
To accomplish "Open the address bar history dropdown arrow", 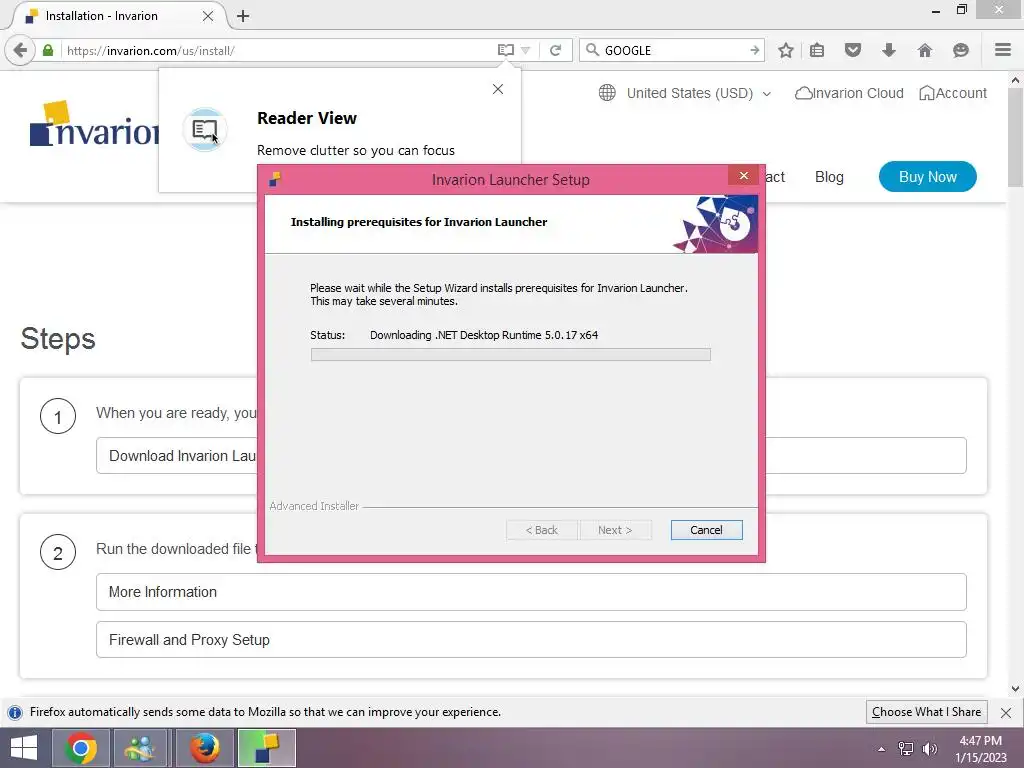I will [x=526, y=50].
